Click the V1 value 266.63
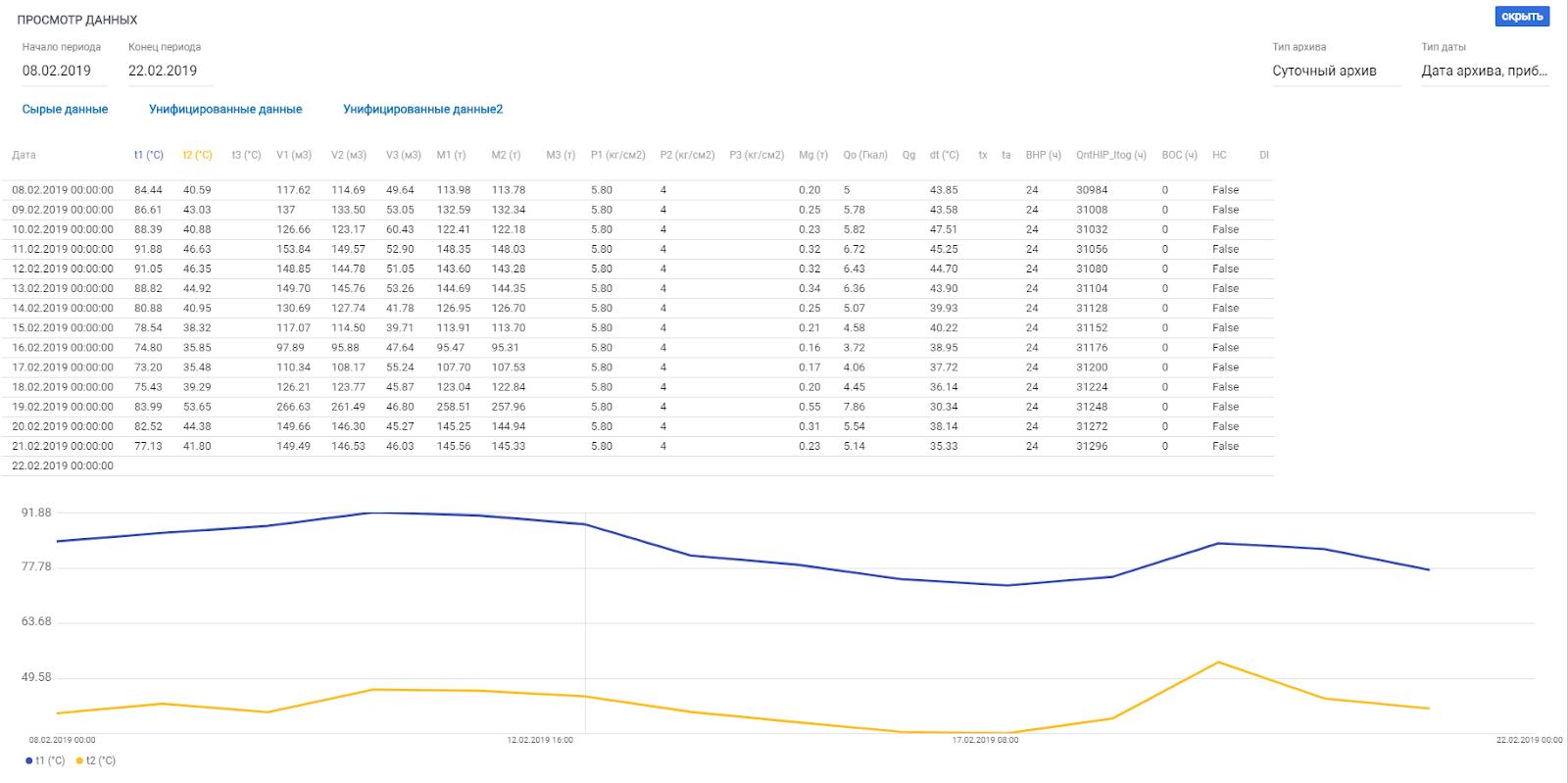1568x783 pixels. point(293,407)
